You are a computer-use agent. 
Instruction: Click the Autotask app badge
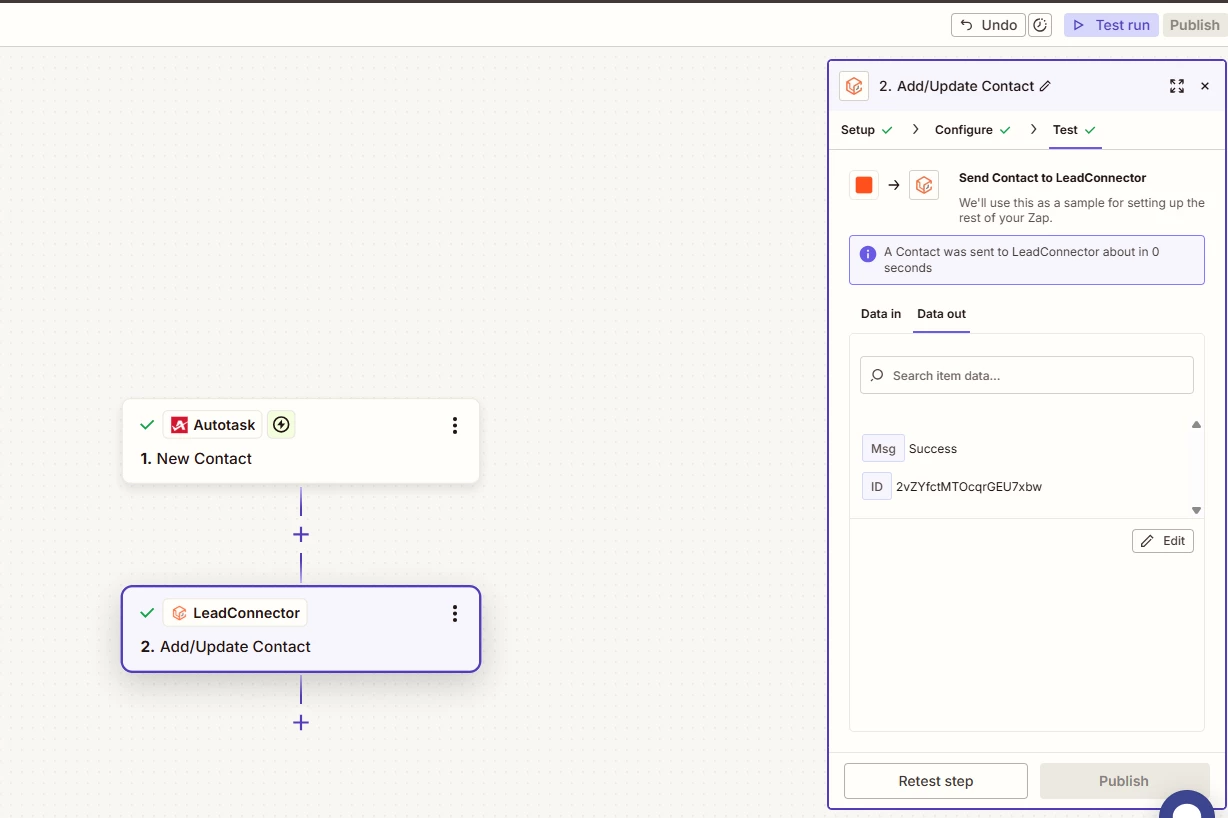point(213,425)
